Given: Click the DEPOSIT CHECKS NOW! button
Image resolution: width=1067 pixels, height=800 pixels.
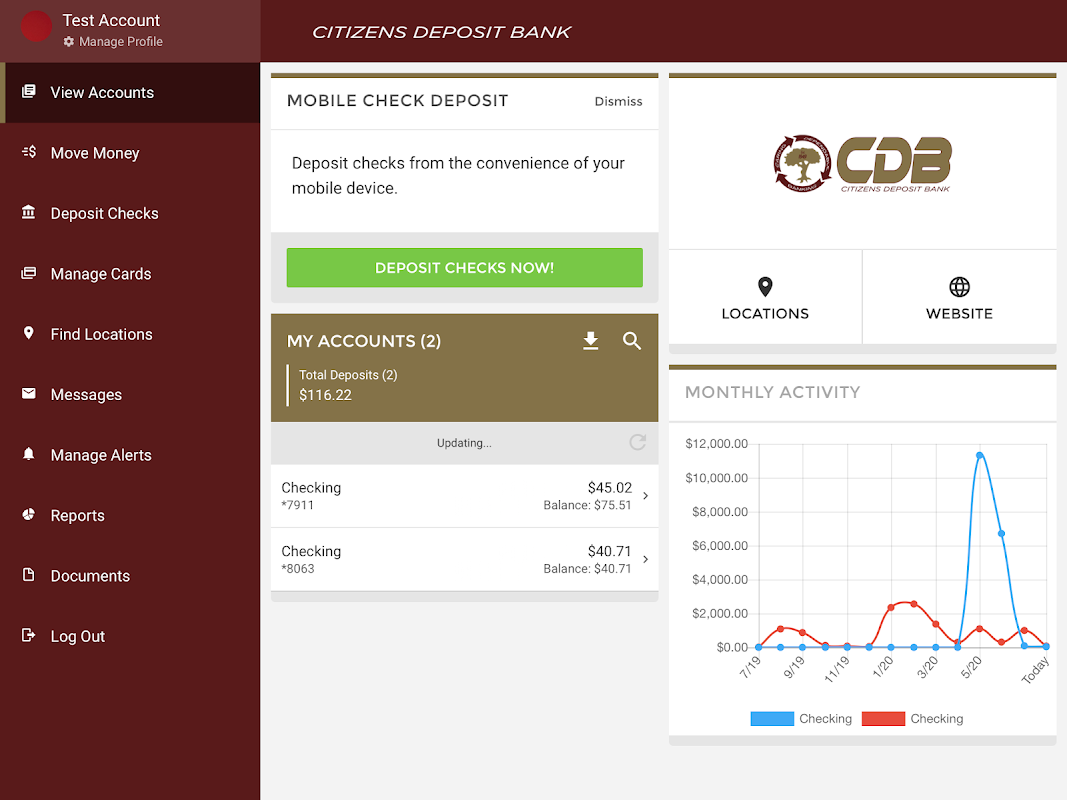Looking at the screenshot, I should 465,267.
